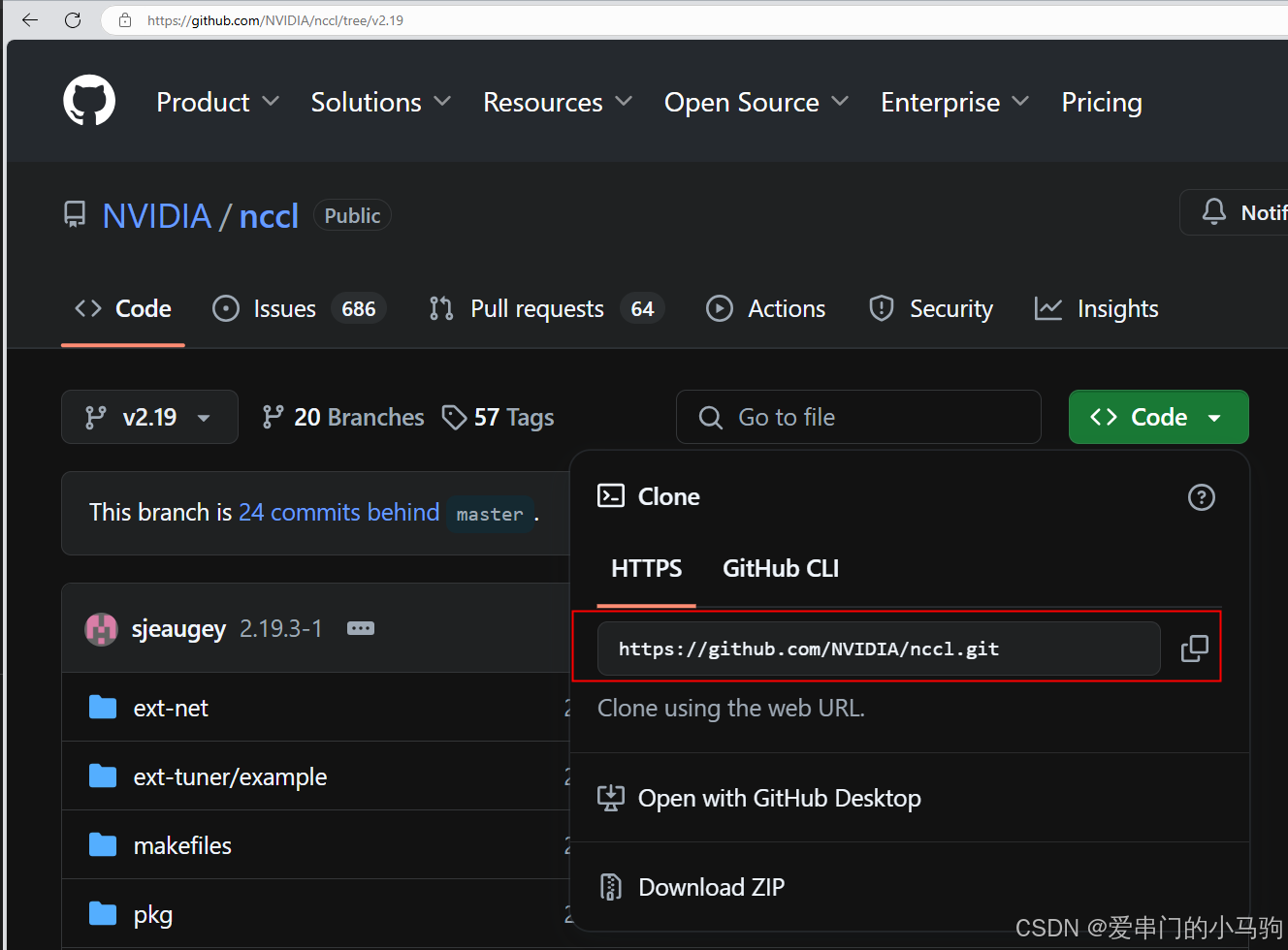Image resolution: width=1288 pixels, height=950 pixels.
Task: Click the repository icon beside NVIDIA
Action: point(75,215)
